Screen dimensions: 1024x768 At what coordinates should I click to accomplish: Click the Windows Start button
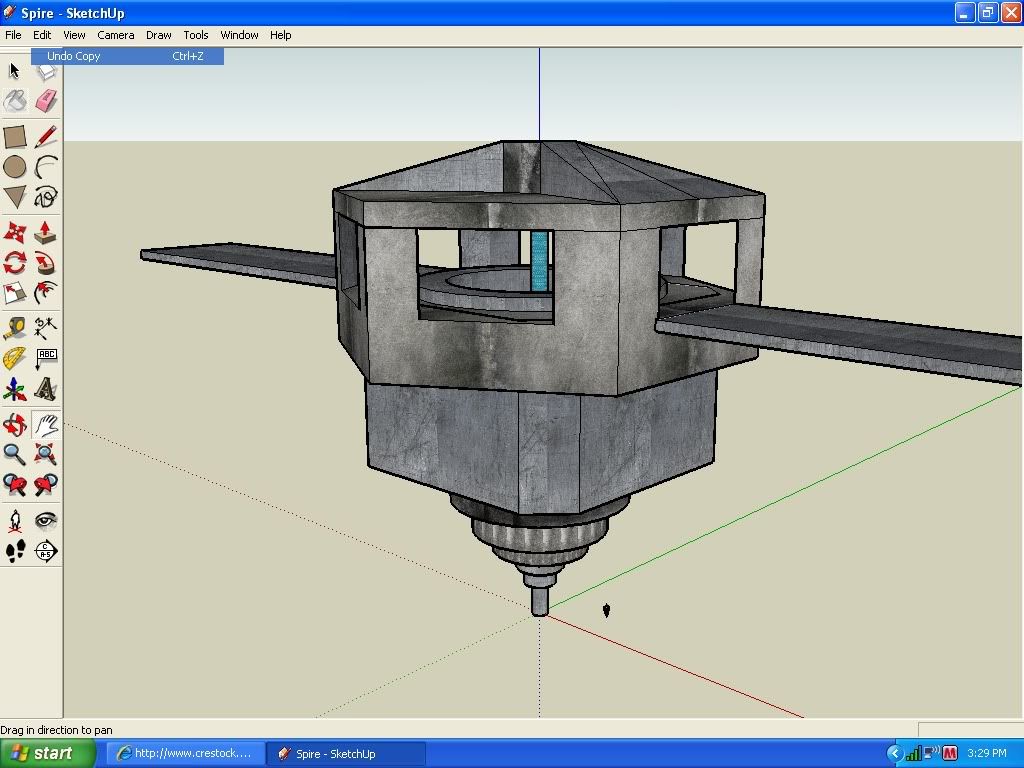[48, 753]
